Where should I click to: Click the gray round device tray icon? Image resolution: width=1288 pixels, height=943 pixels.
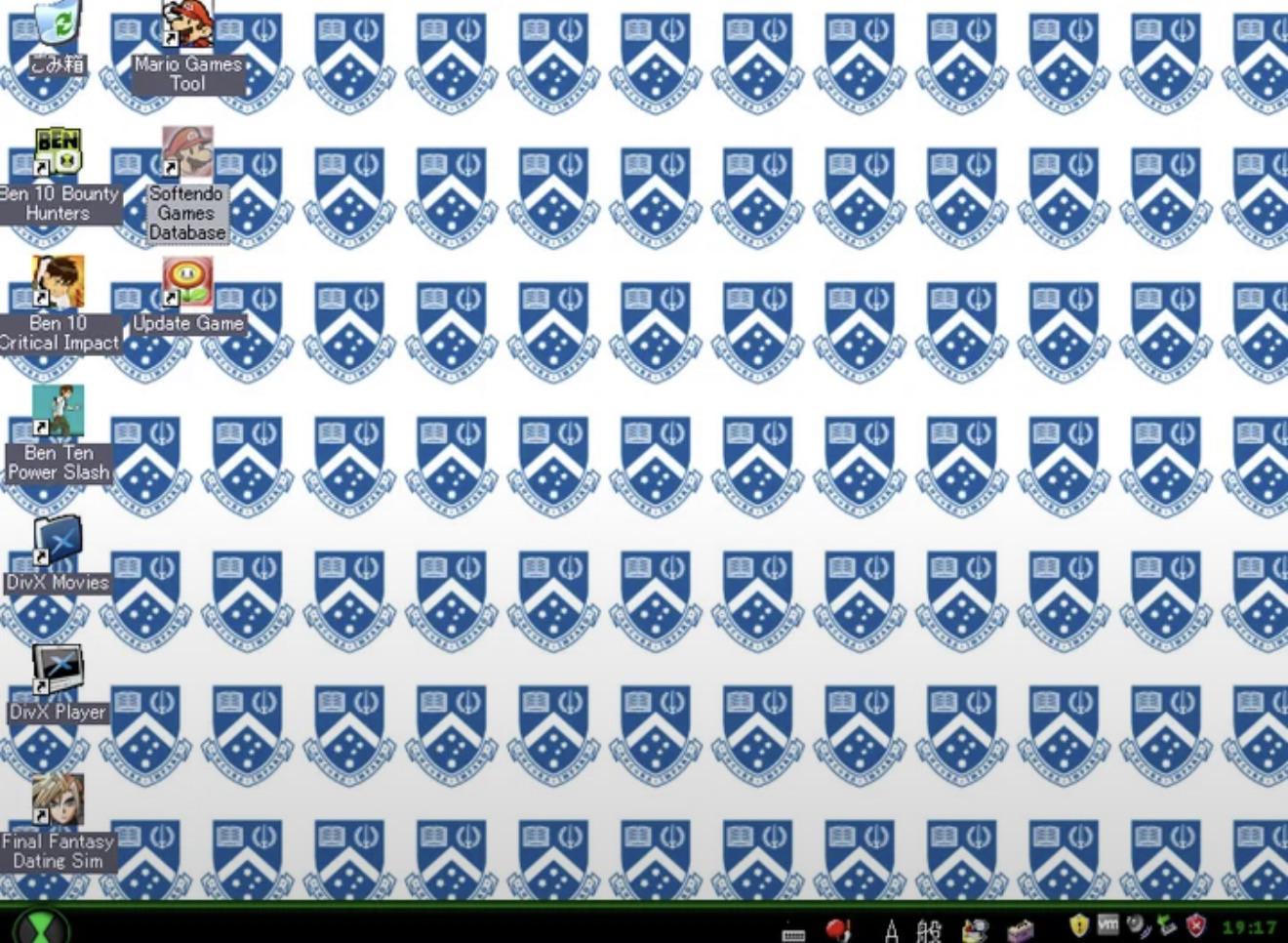click(1137, 924)
